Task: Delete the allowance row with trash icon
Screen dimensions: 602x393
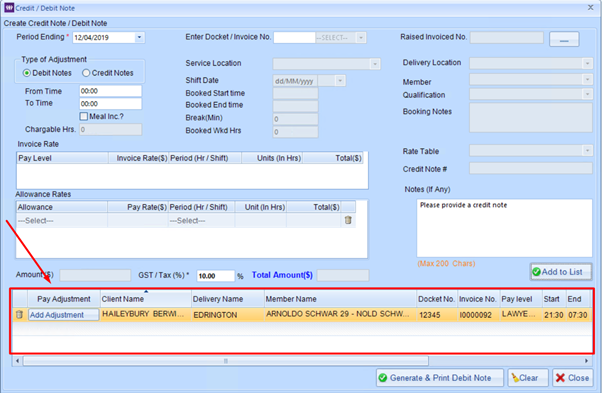Action: [348, 220]
